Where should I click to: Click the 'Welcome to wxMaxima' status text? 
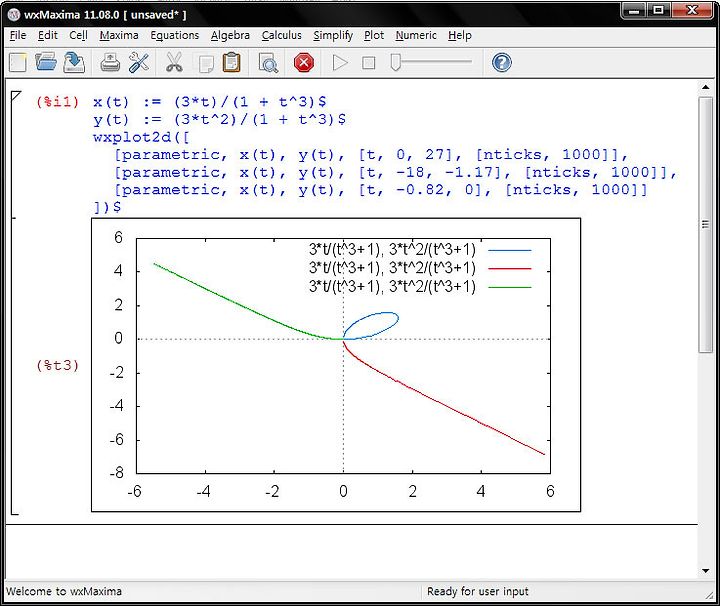tap(64, 591)
